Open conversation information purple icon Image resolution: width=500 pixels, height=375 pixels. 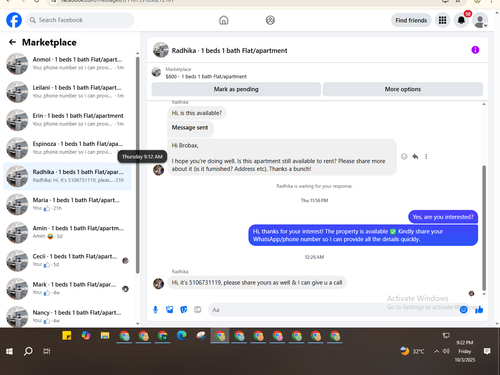(475, 50)
